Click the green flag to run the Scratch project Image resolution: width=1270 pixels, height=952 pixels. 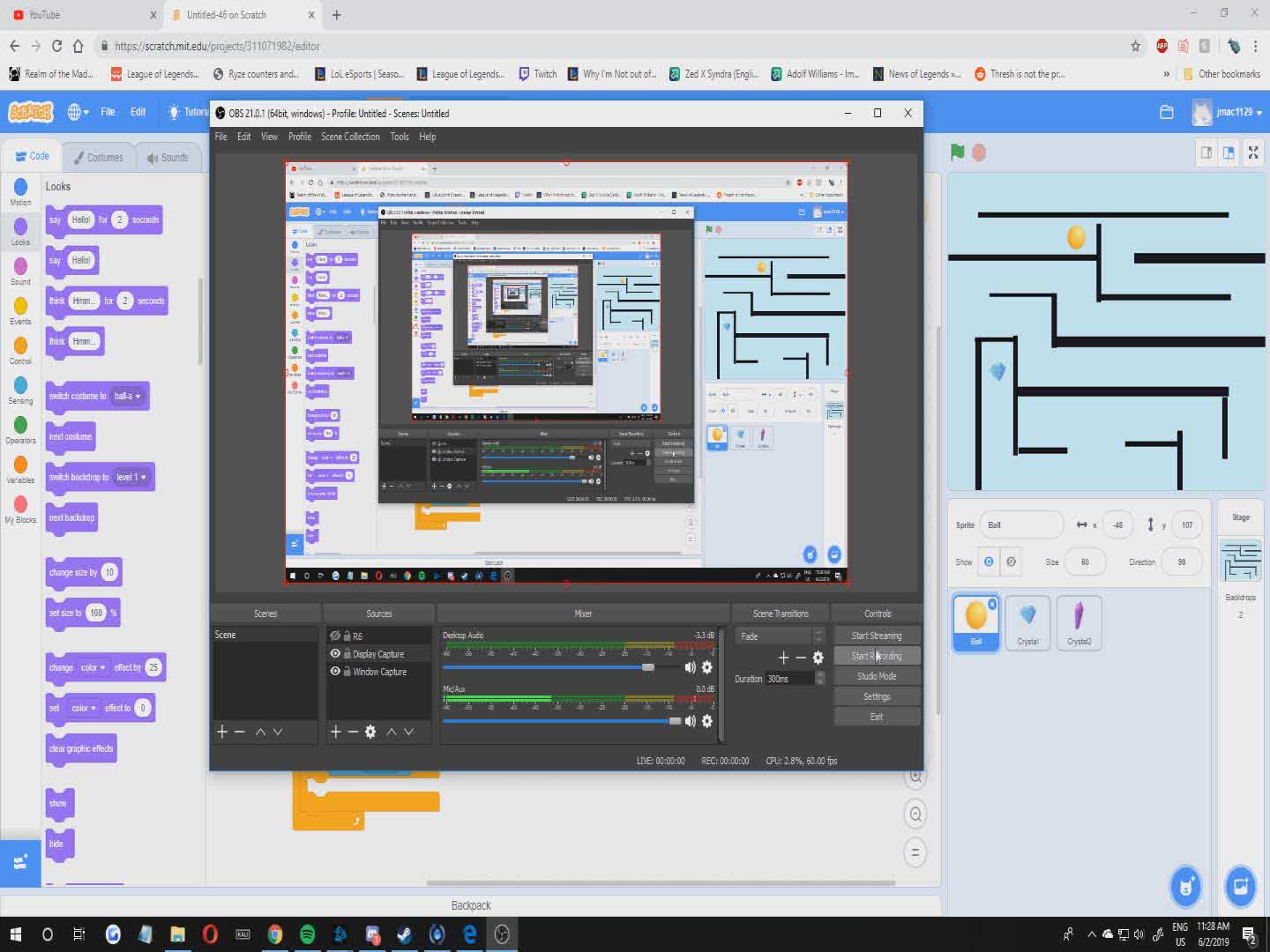[958, 152]
